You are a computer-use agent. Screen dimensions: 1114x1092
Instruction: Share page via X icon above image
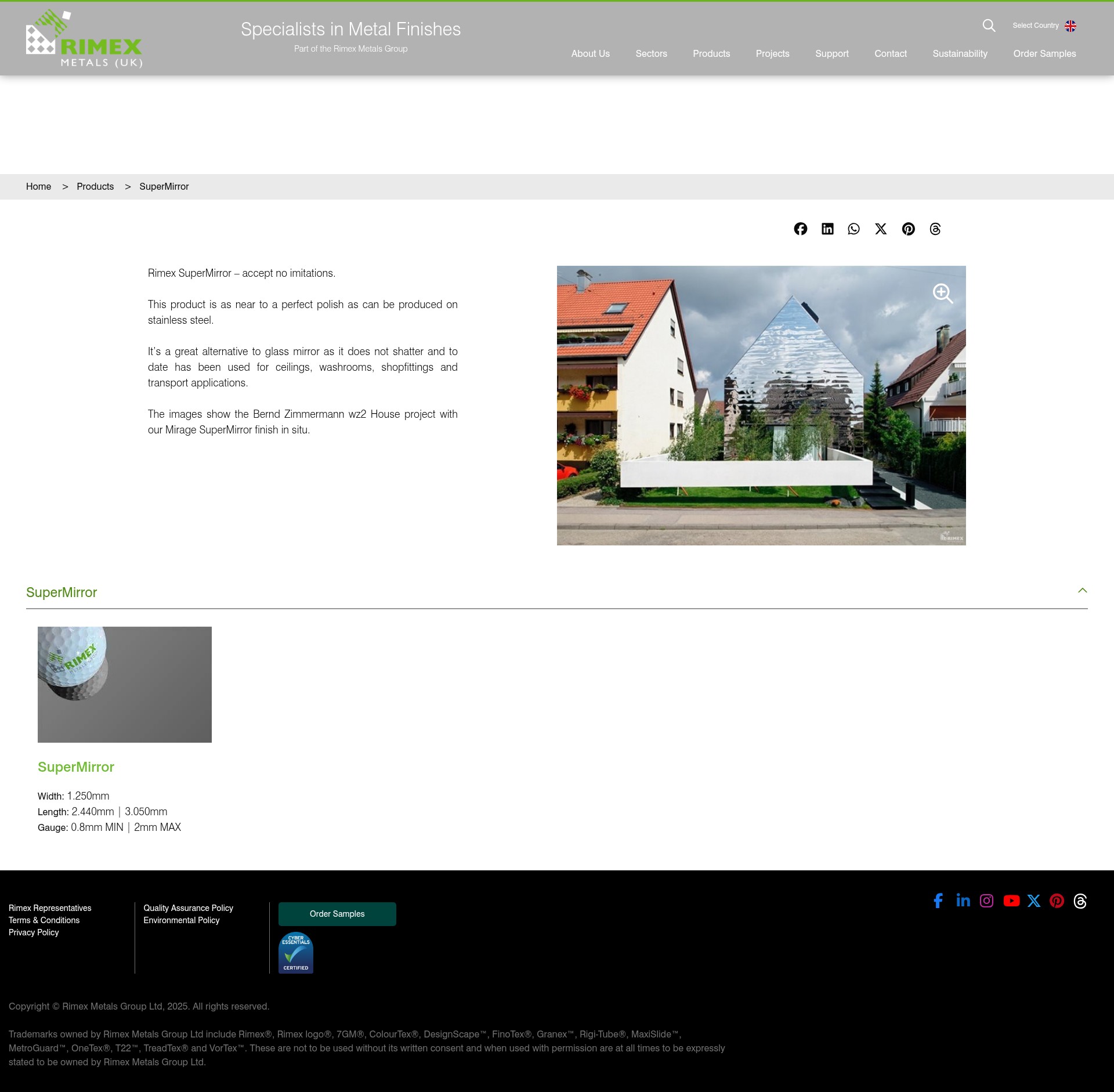click(881, 229)
